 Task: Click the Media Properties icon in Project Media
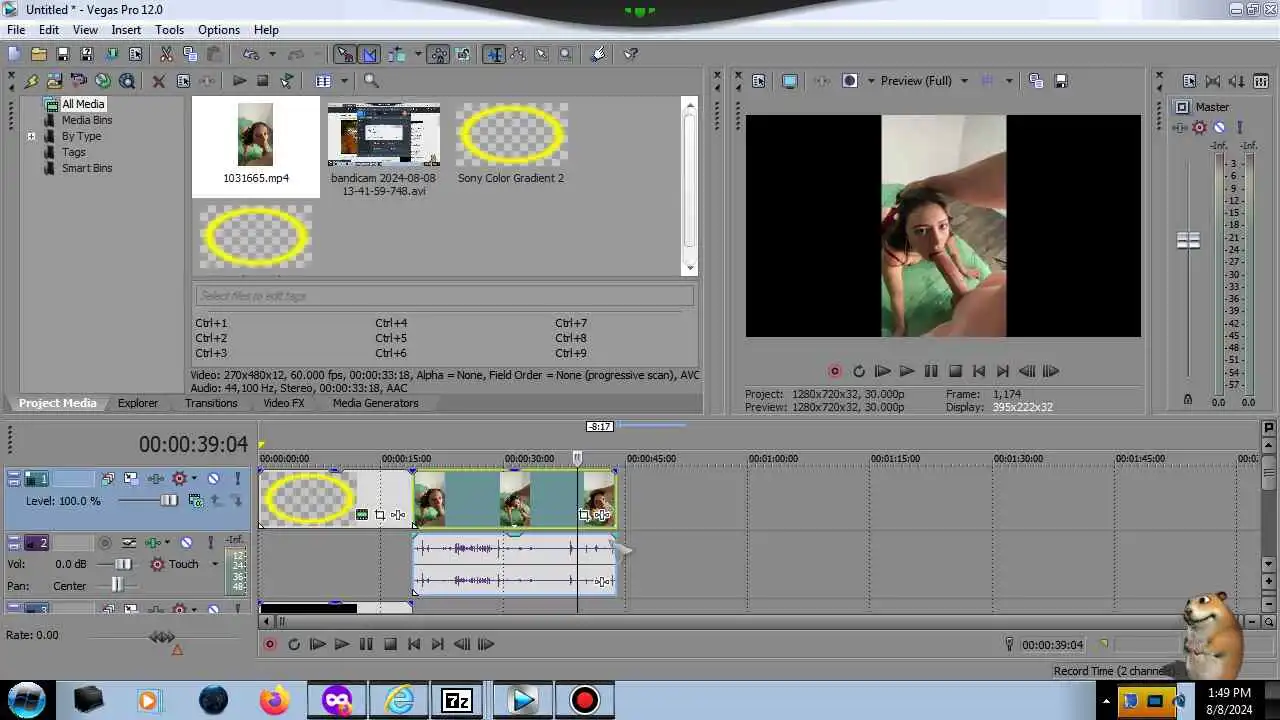pyautogui.click(x=183, y=81)
